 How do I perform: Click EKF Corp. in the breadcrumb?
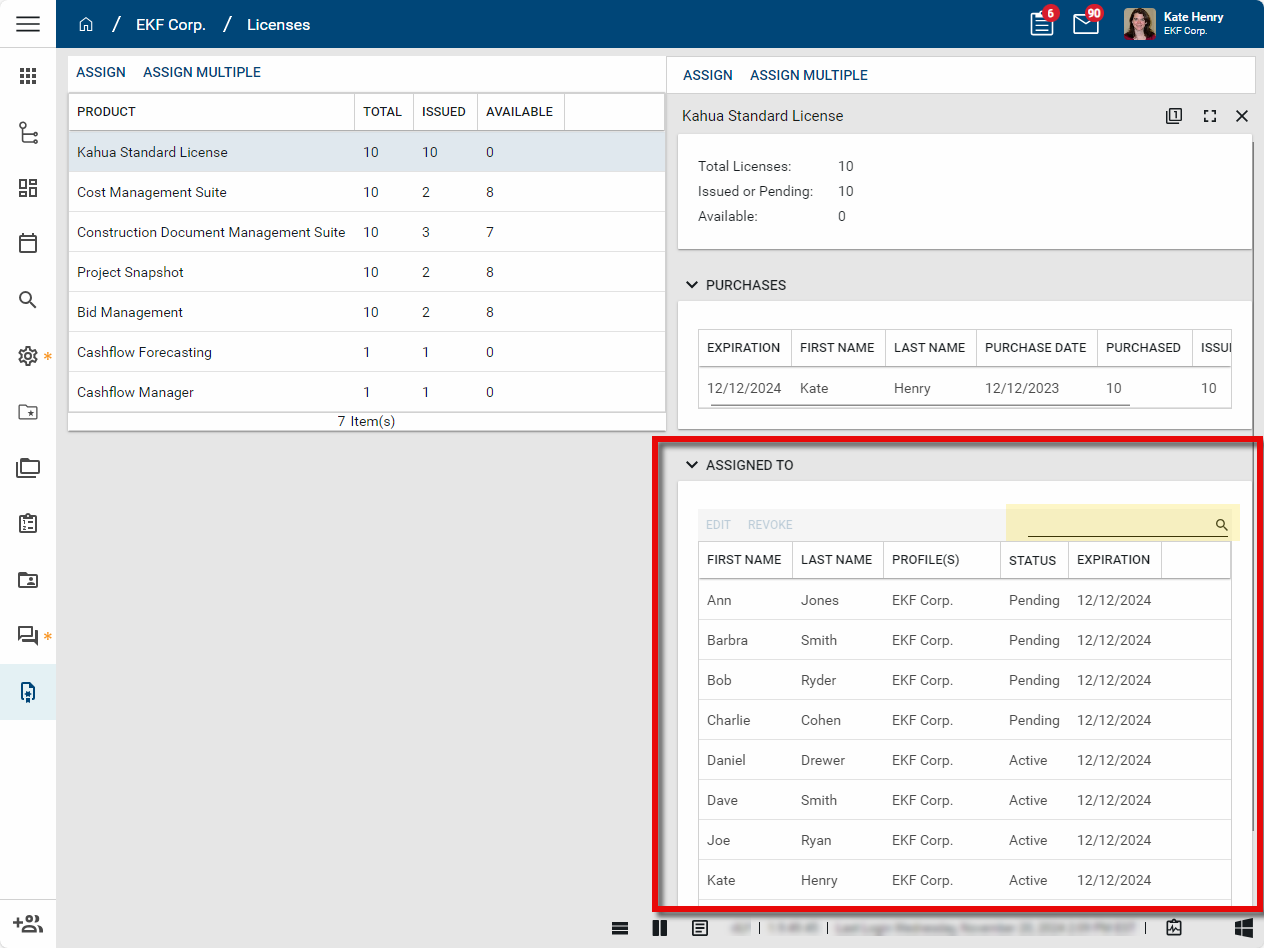171,24
